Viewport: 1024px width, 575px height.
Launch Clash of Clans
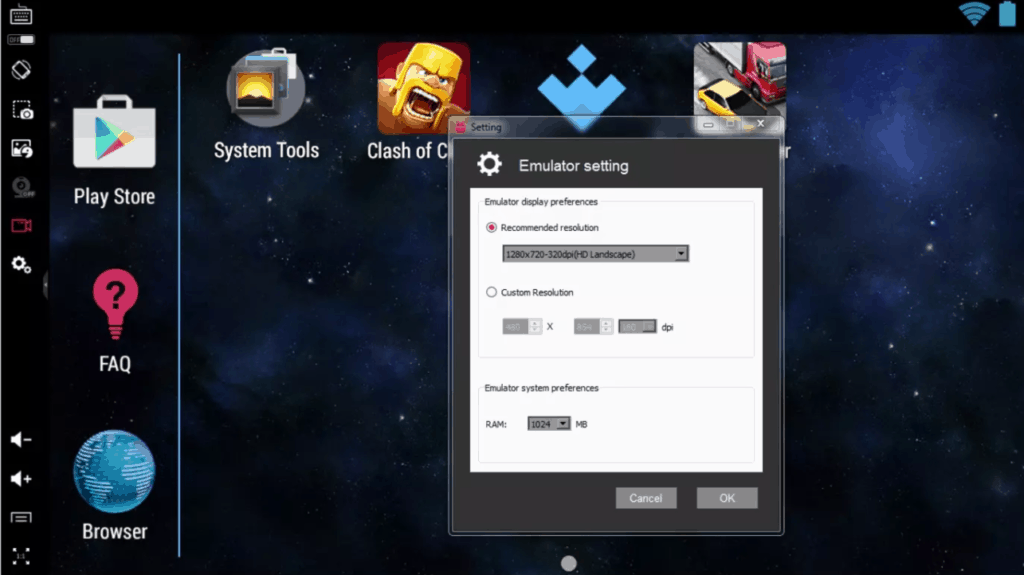pos(423,88)
